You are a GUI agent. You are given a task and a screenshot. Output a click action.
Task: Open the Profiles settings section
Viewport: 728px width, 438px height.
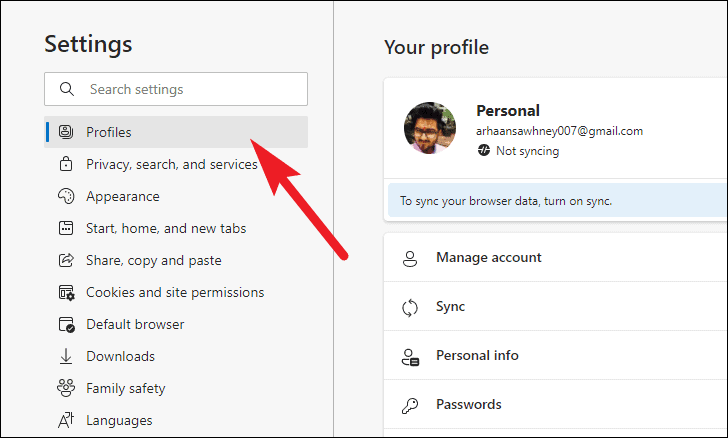coord(176,132)
